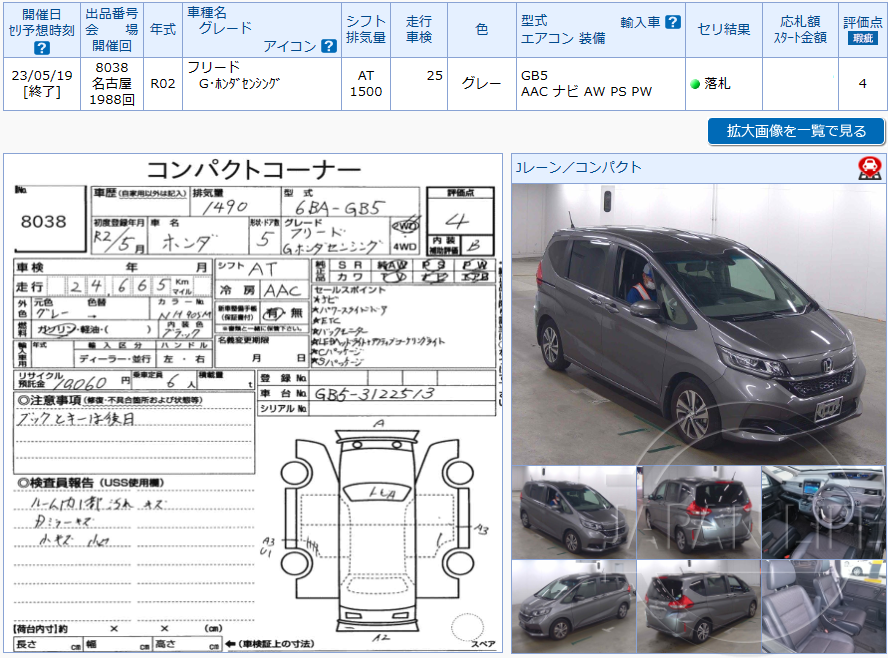Open the 落札 auction result link

click(717, 83)
